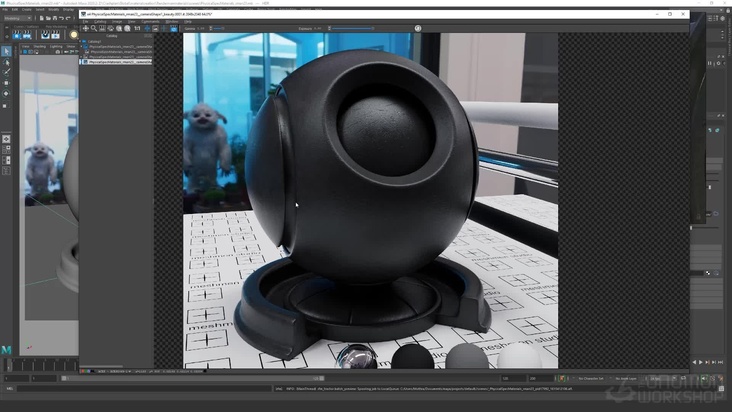This screenshot has width=732, height=412.
Task: Collapse the first PhysicalSpecMaterials catalog entry arrow
Action: coord(82,47)
